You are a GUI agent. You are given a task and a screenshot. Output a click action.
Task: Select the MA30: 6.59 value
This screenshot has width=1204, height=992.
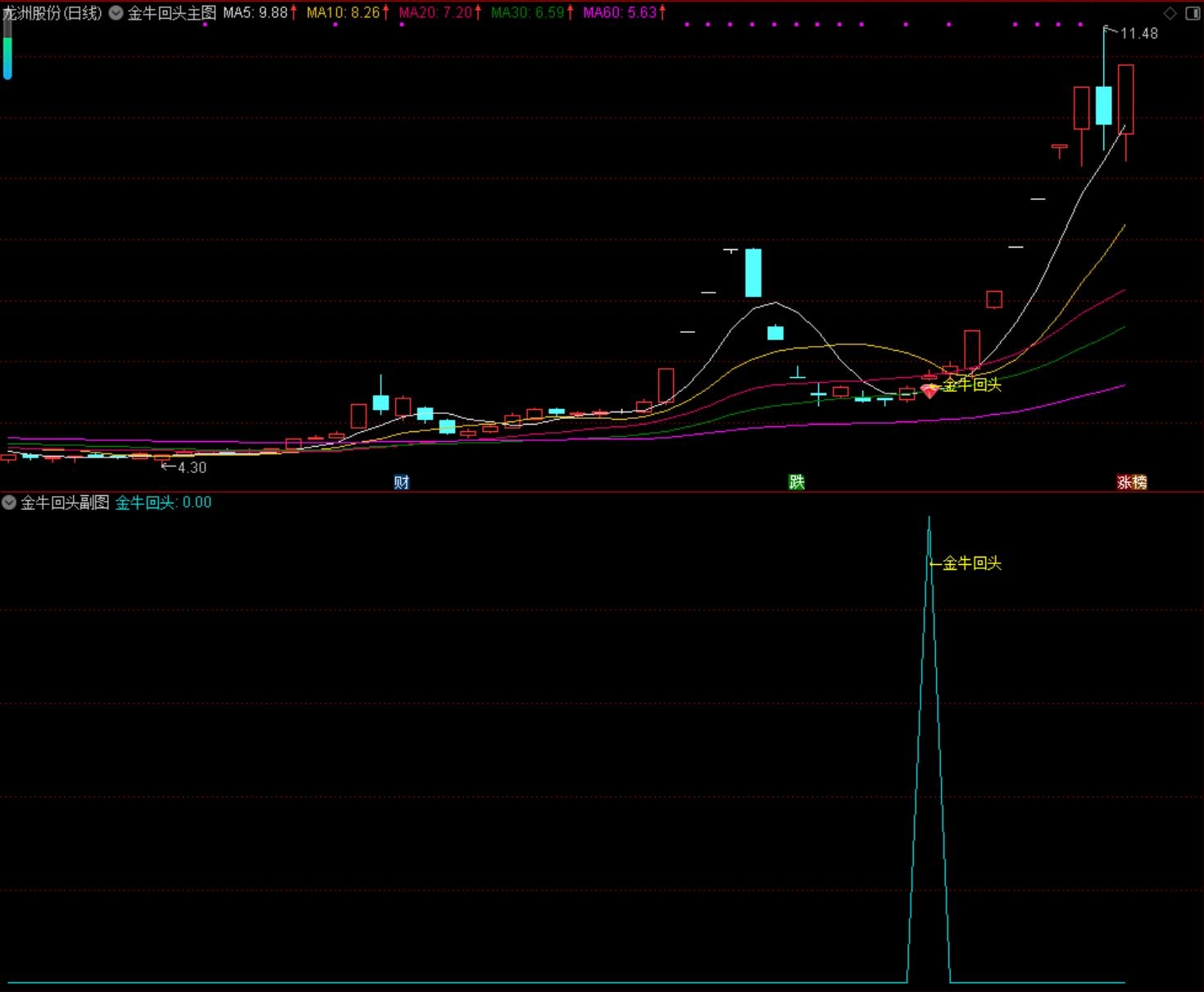[x=528, y=13]
